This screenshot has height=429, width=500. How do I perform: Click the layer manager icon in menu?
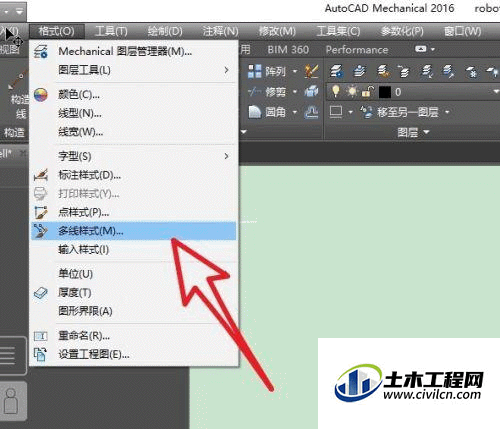tap(41, 52)
